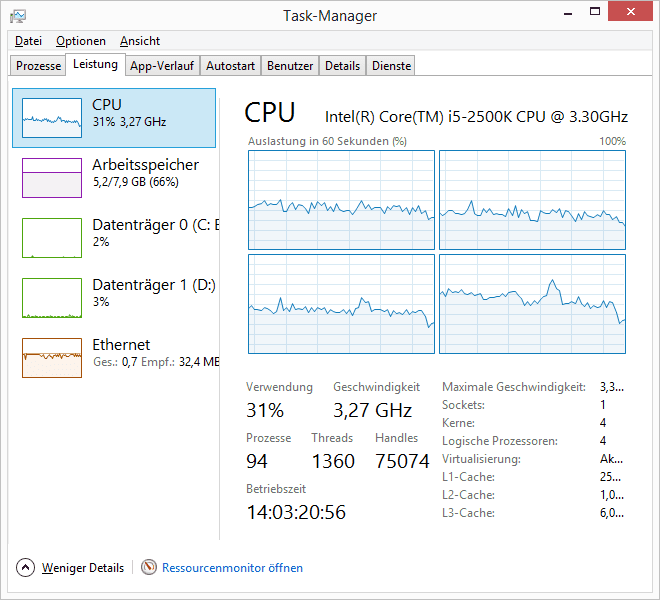Open the Datenträger 0 (C:) thumbnail
666x605 pixels.
point(52,238)
